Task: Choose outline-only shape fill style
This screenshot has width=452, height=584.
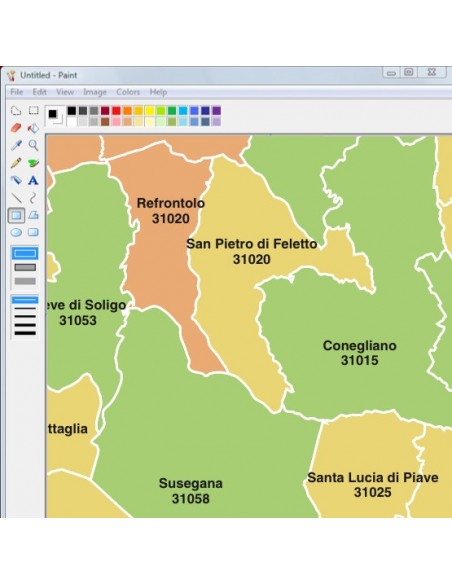Action: 25,254
